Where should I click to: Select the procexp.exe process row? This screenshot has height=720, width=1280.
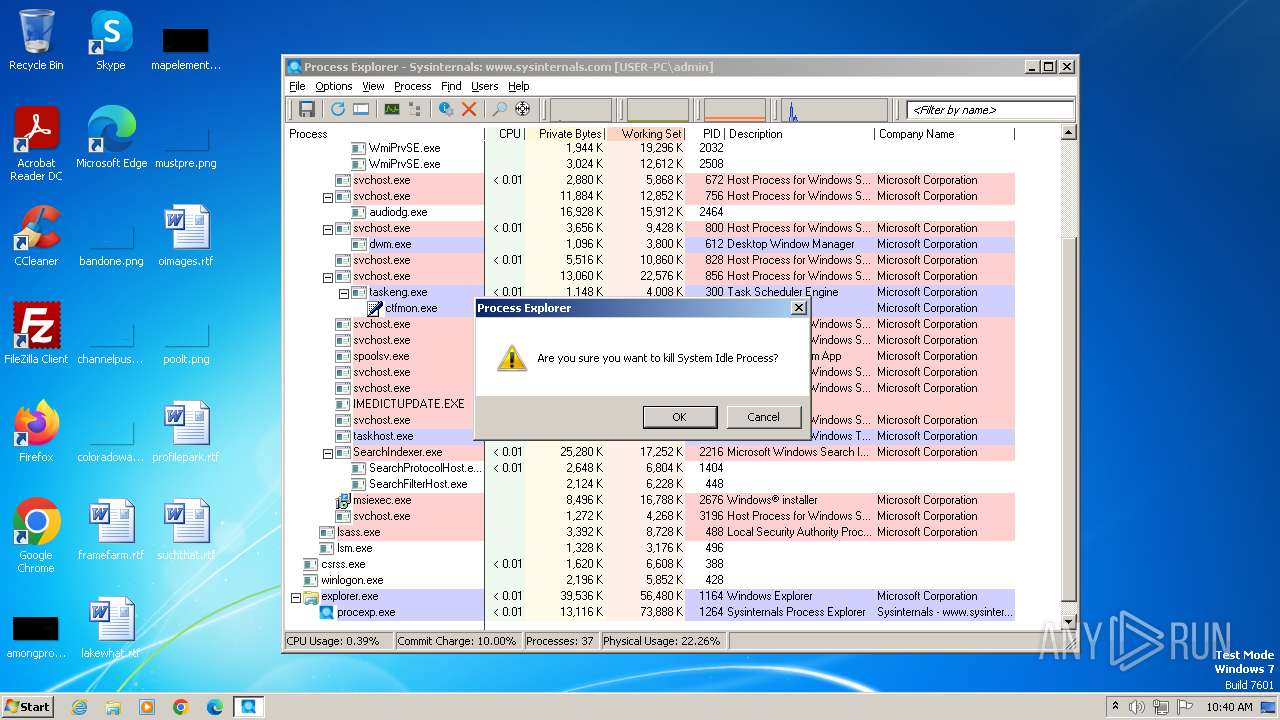pos(650,612)
